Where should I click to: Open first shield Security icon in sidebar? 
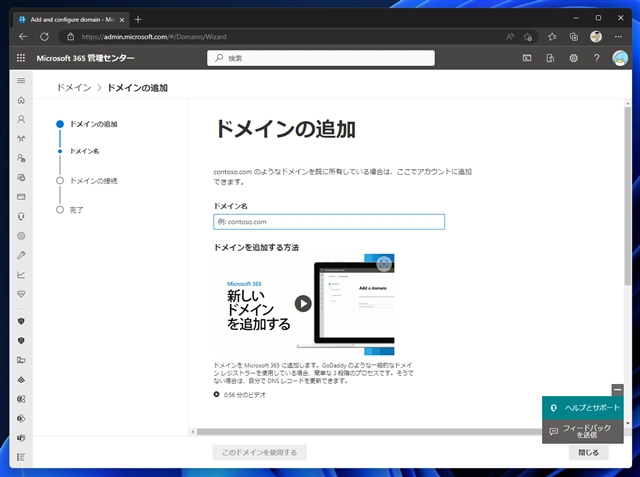pos(21,321)
